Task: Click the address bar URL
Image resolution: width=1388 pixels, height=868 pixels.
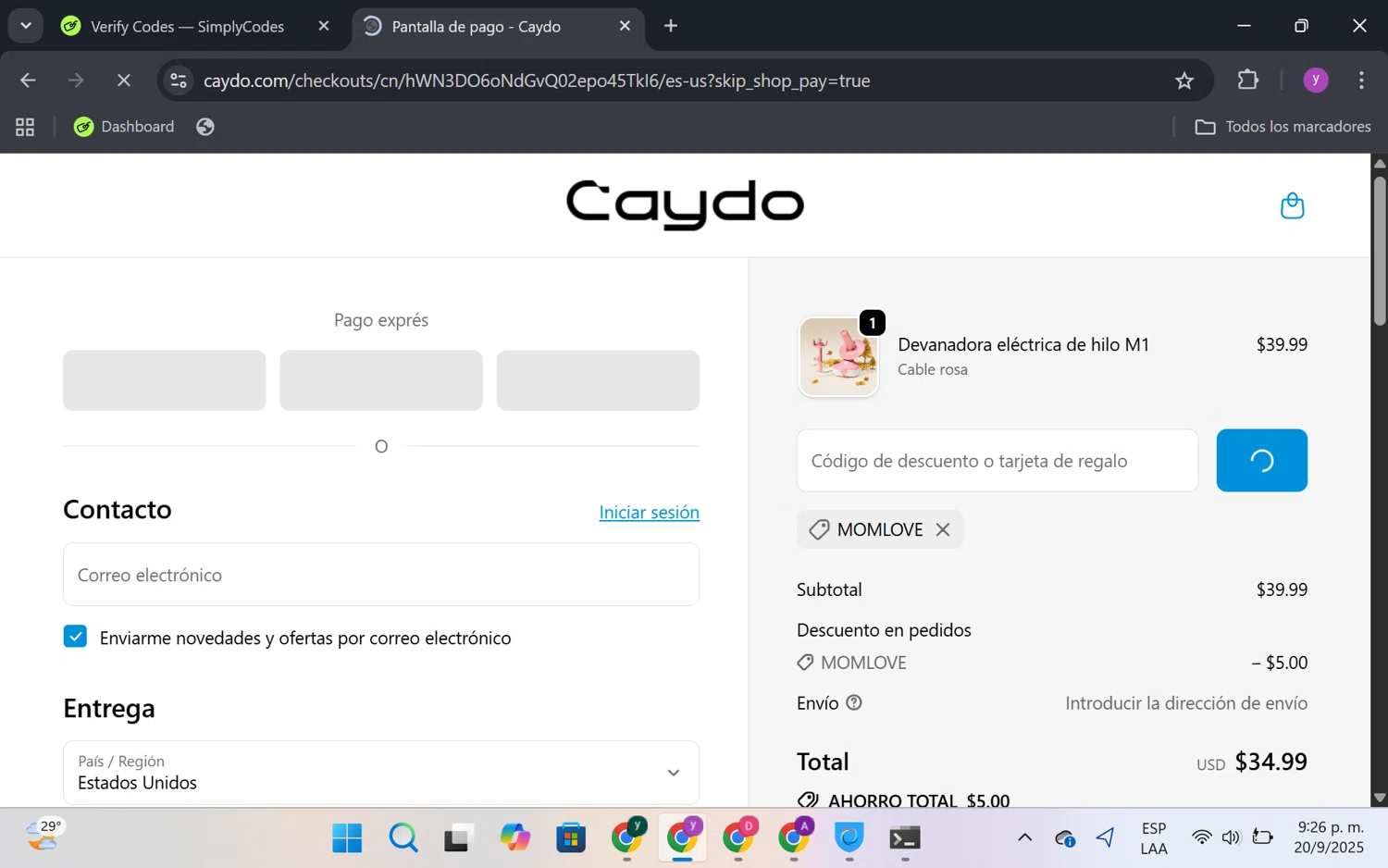Action: coord(537,81)
